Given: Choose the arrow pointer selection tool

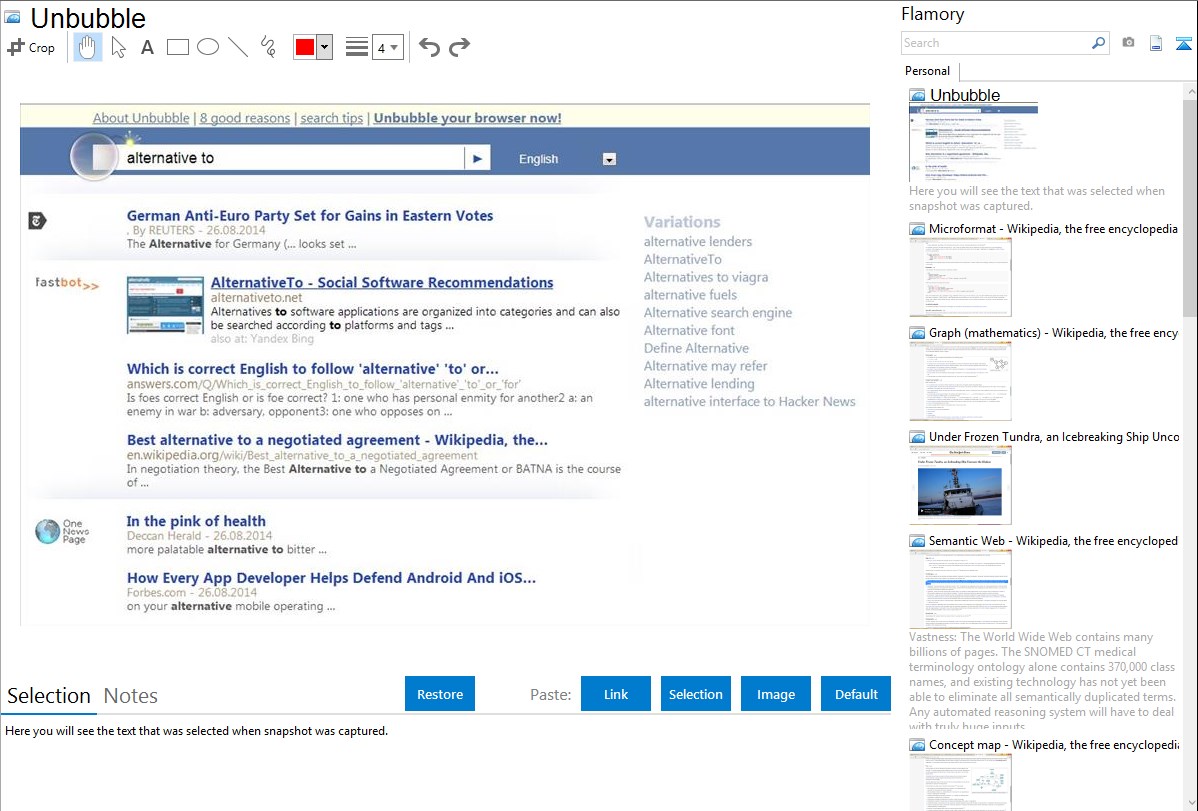Looking at the screenshot, I should click(x=118, y=47).
